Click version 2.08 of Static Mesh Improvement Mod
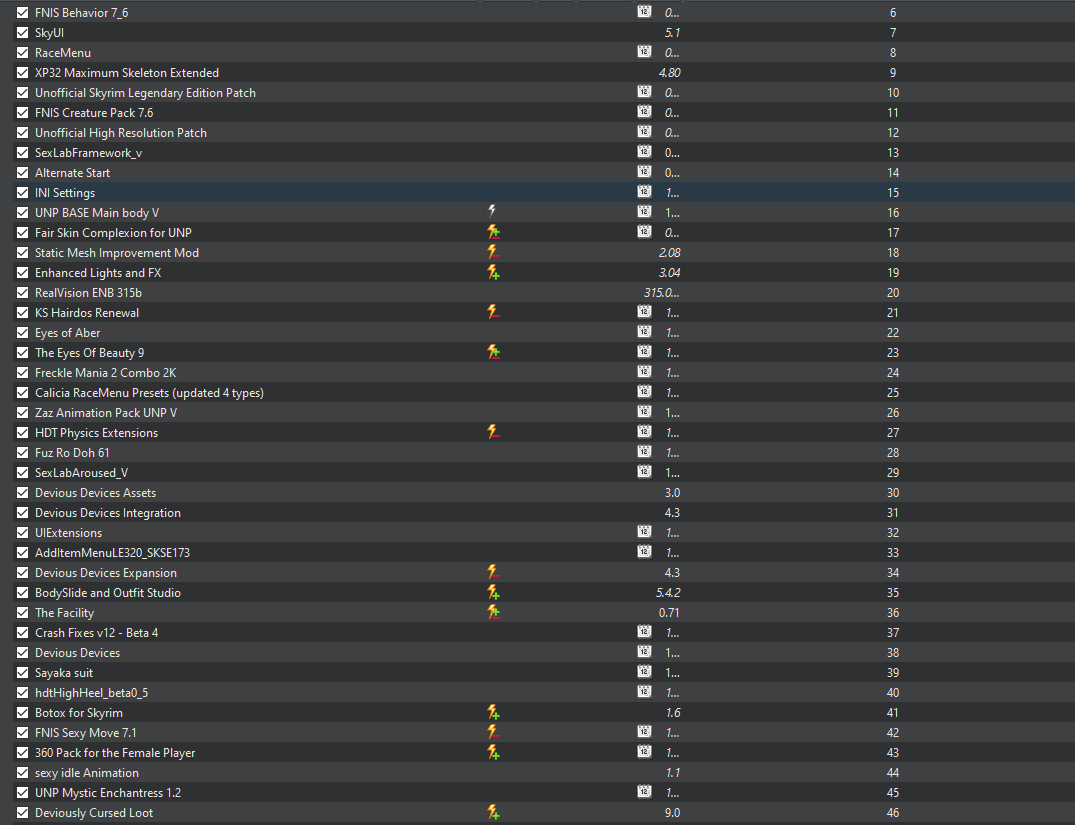1075x825 pixels. tap(669, 252)
